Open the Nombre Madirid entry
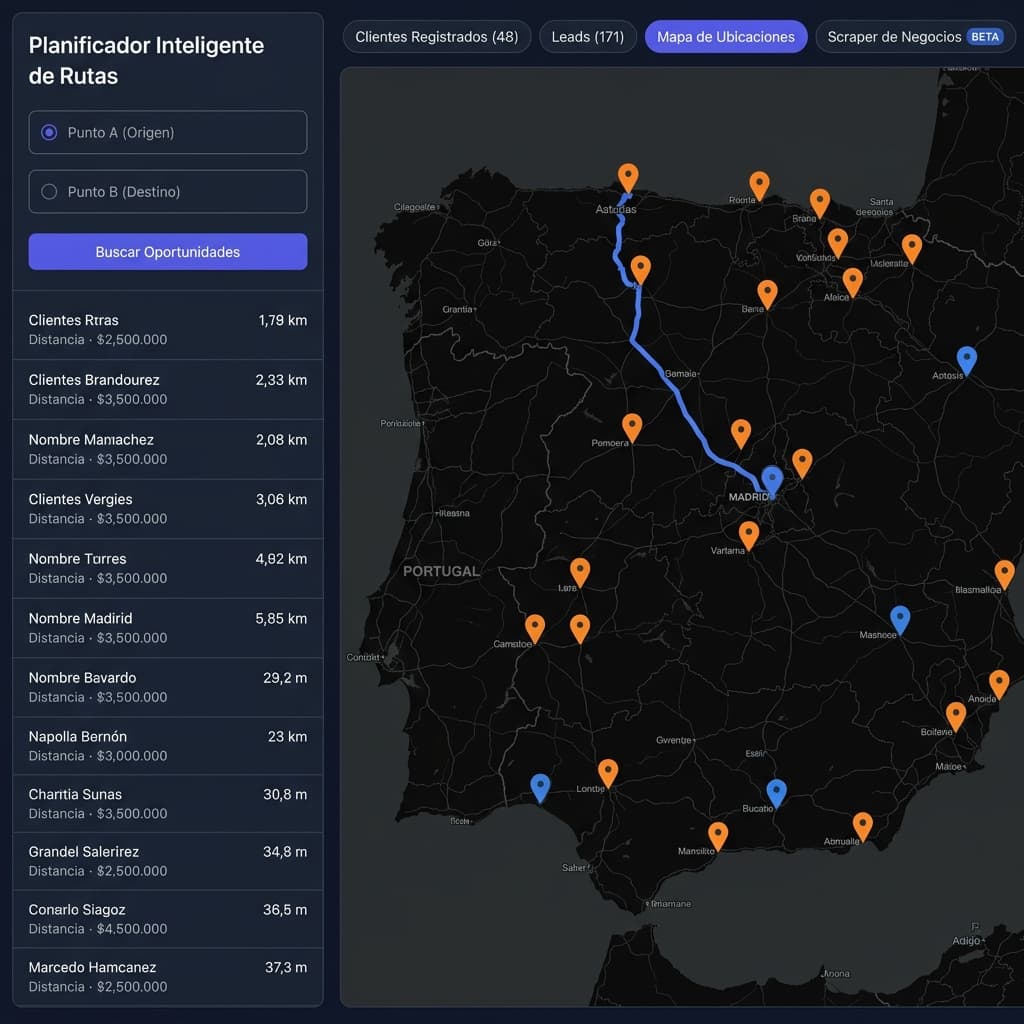 click(168, 628)
